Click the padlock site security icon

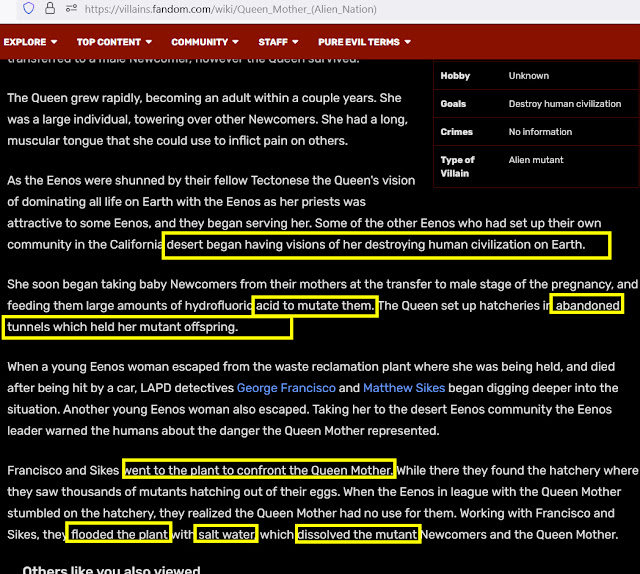[50, 8]
